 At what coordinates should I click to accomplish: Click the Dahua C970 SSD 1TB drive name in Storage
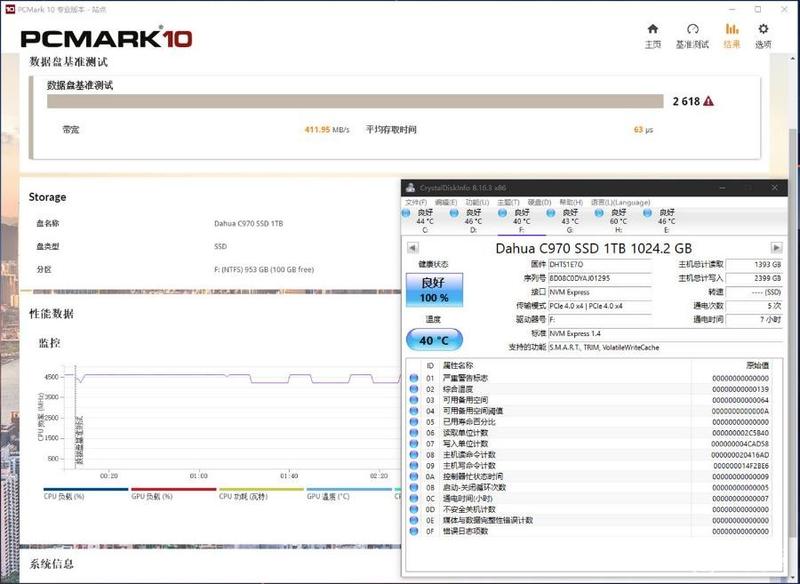coord(248,223)
